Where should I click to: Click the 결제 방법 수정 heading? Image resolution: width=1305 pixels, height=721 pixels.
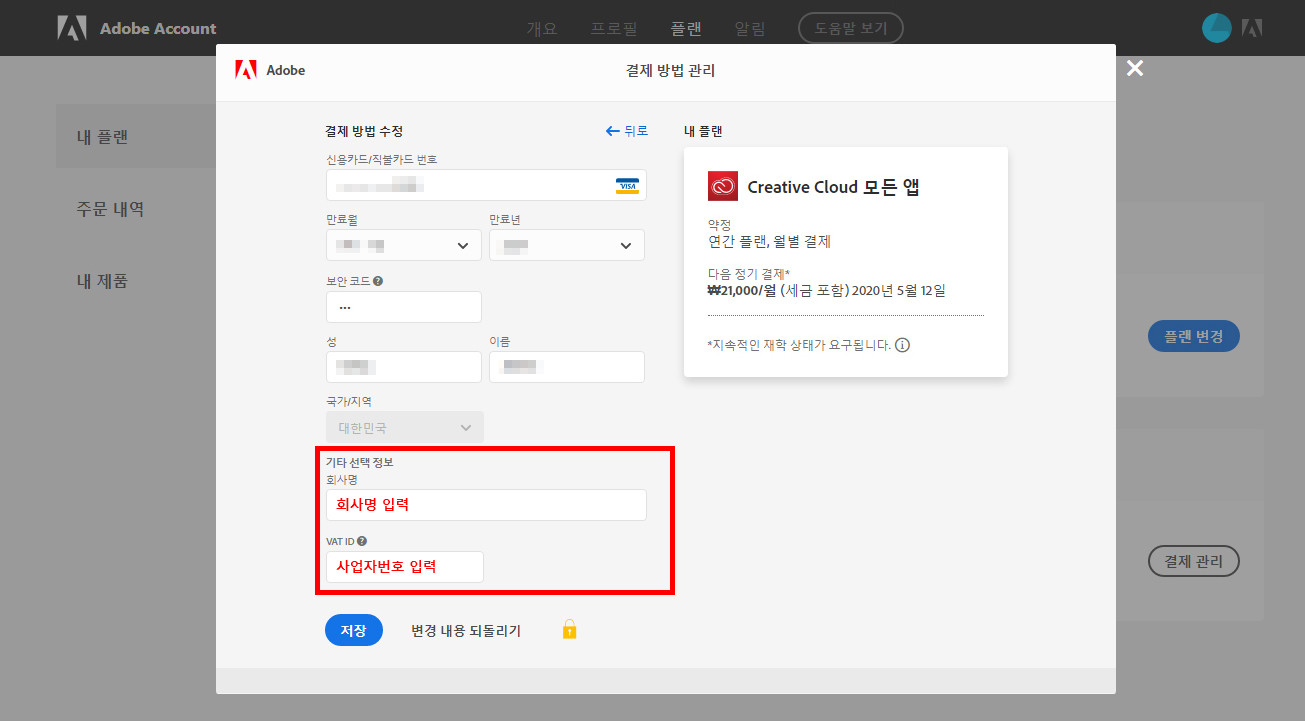coord(364,131)
